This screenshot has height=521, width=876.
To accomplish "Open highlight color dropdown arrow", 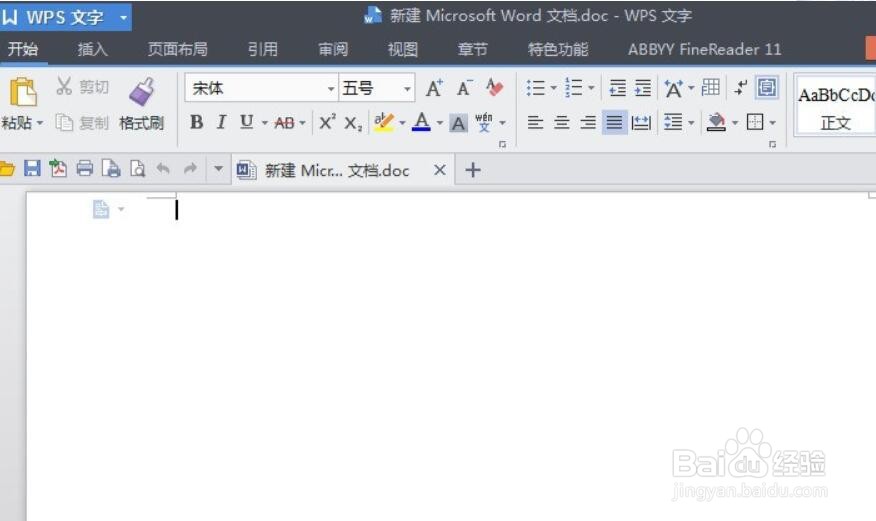I will pyautogui.click(x=402, y=123).
